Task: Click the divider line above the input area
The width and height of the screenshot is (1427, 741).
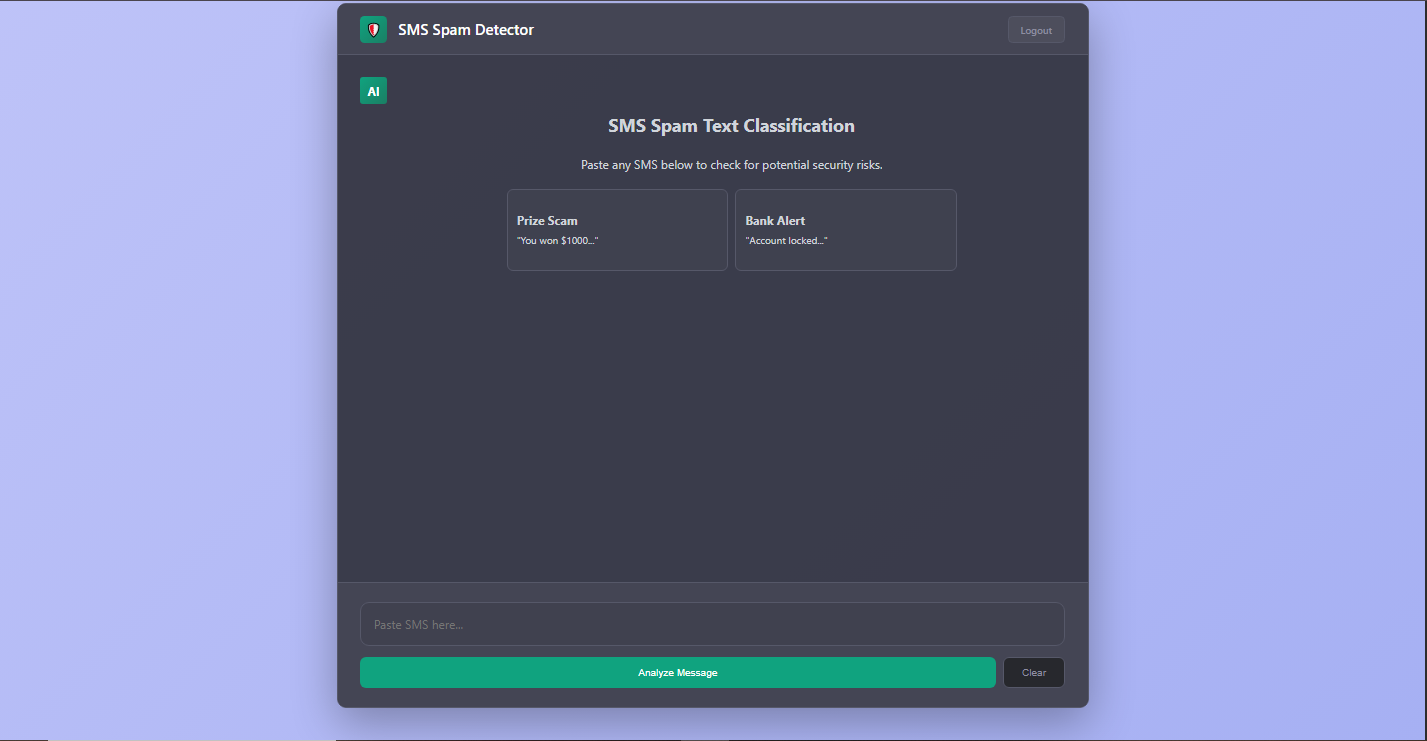Action: click(x=712, y=582)
